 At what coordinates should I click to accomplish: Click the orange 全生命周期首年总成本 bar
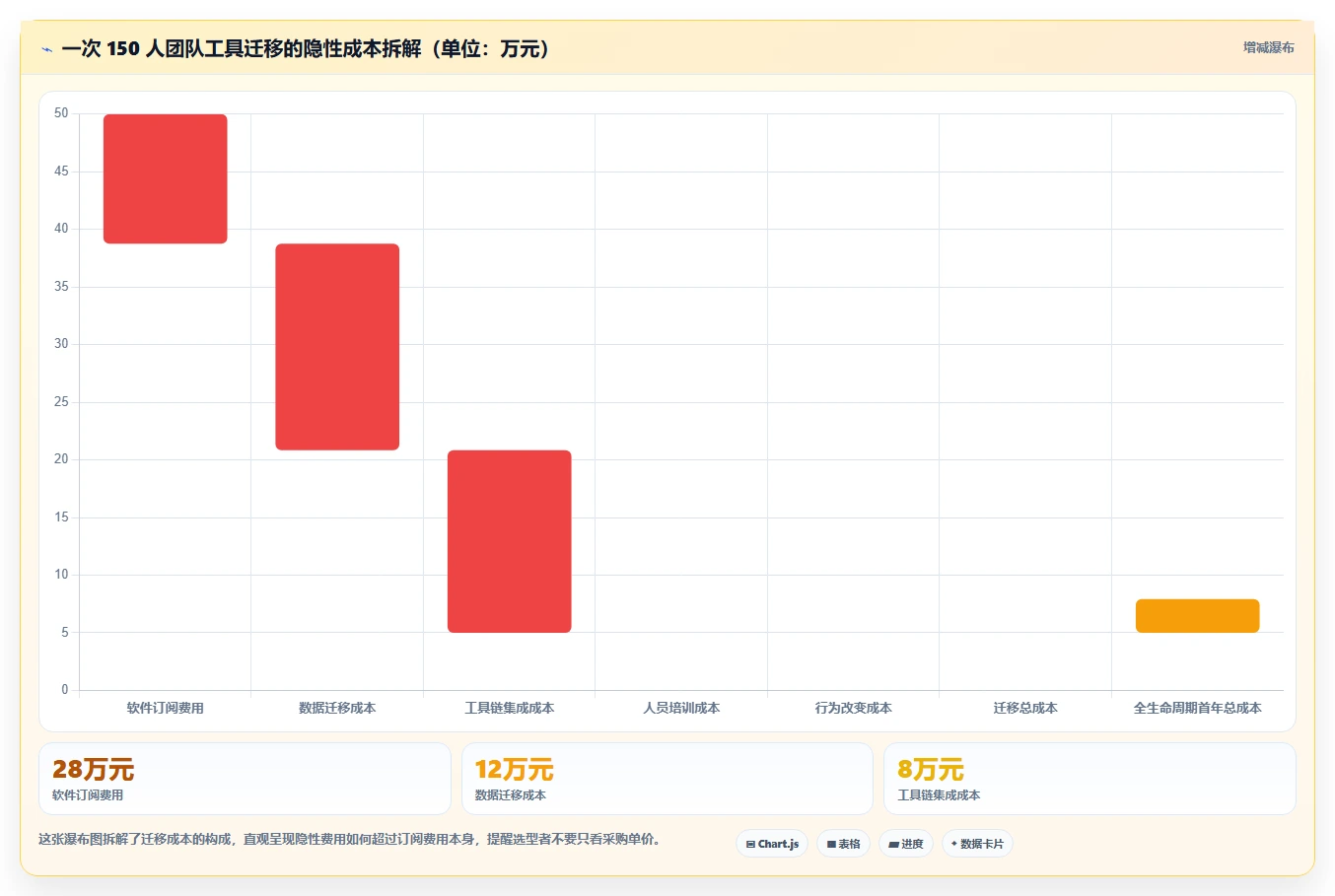tap(1197, 616)
